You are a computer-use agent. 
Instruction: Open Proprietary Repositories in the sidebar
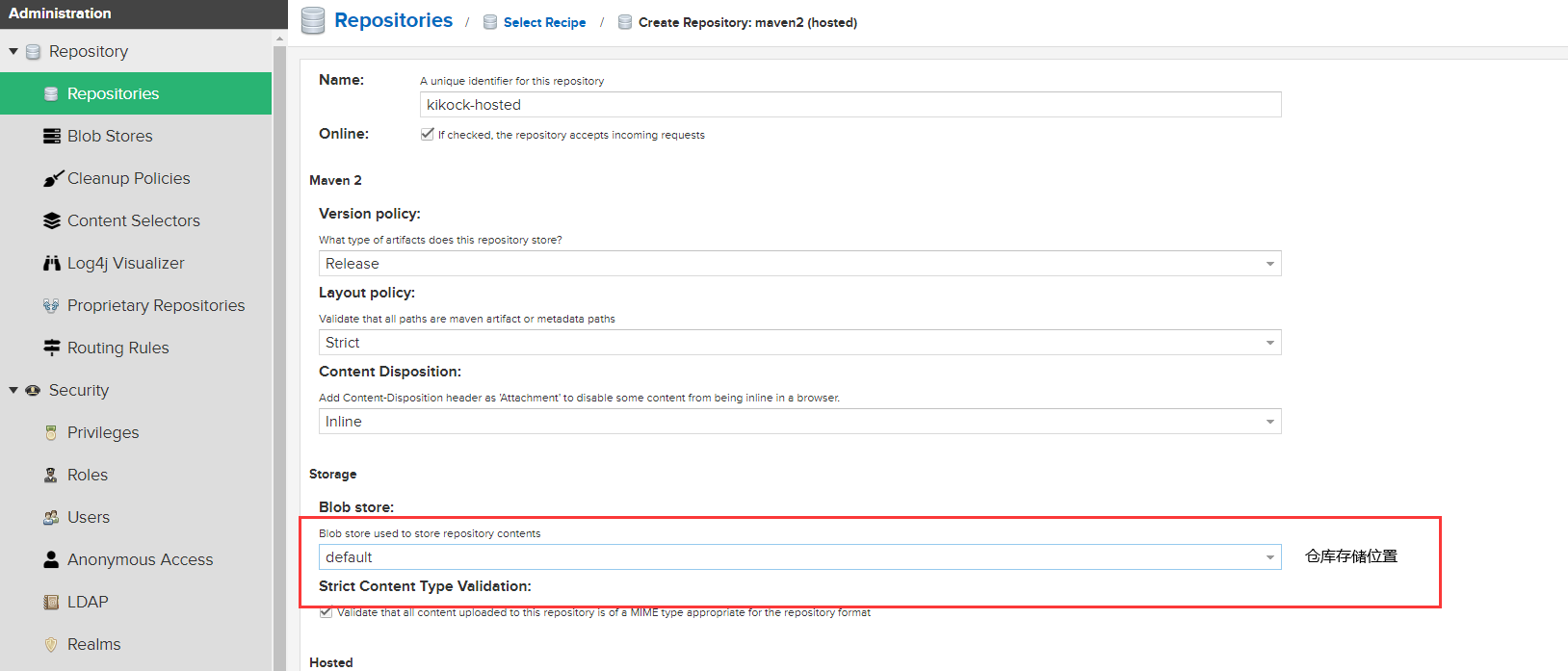(x=136, y=305)
